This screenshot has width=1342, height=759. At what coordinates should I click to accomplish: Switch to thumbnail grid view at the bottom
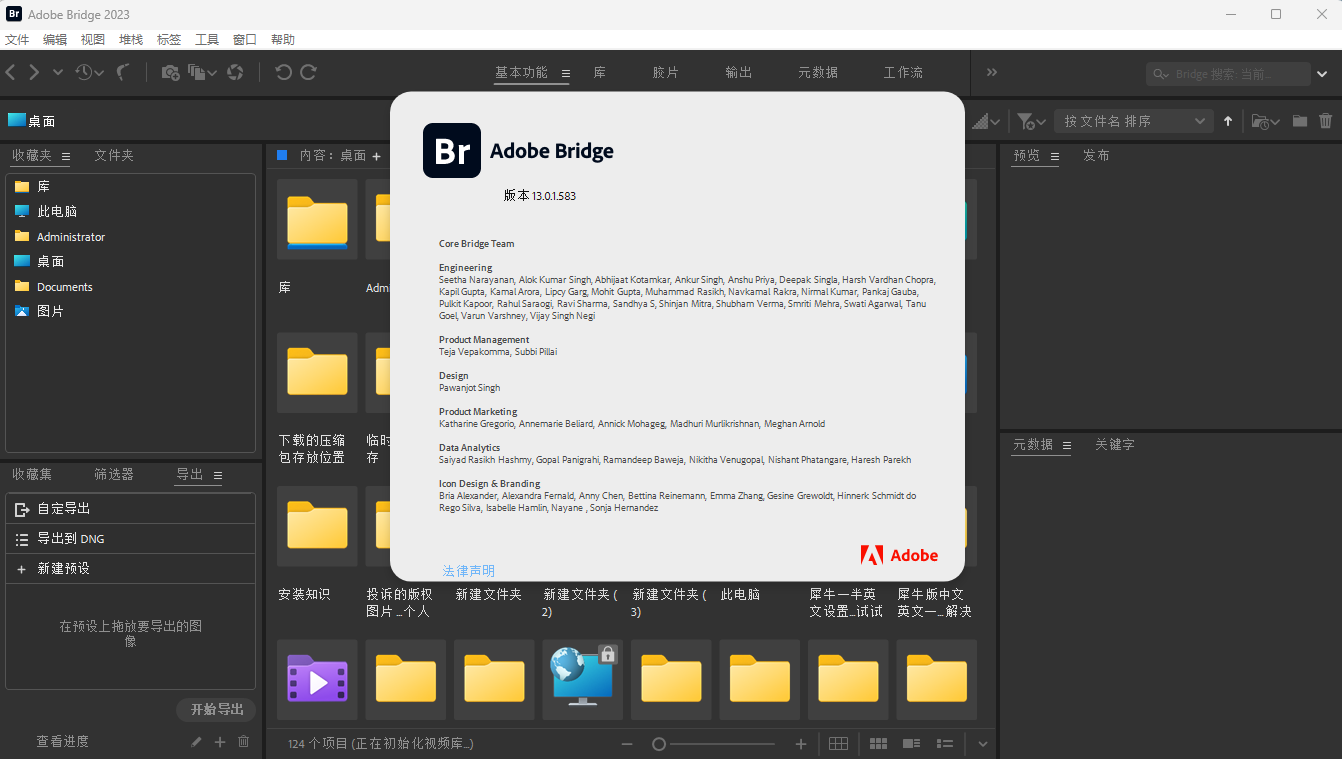tap(878, 743)
